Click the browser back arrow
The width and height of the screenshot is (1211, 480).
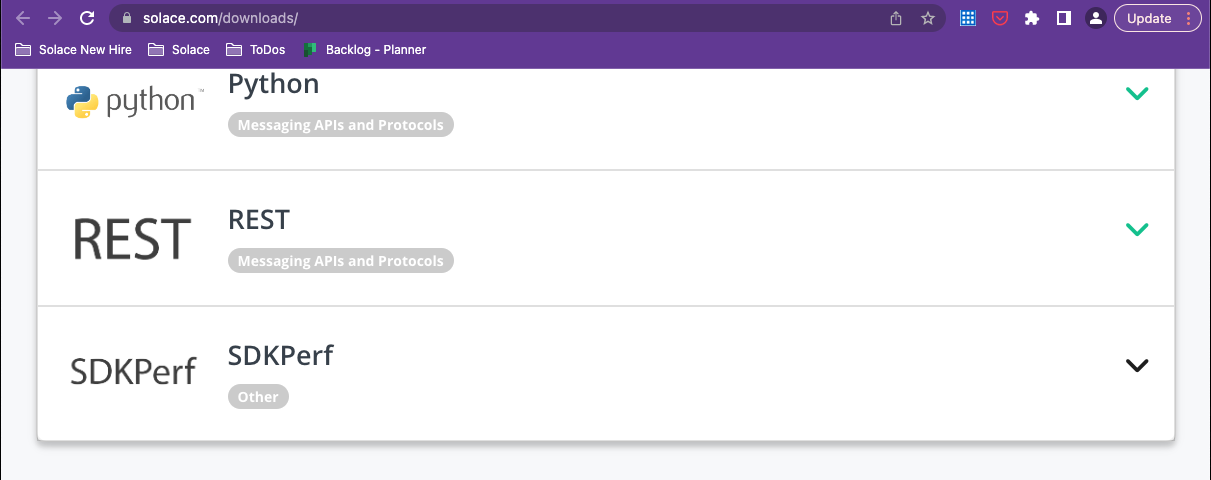[x=23, y=18]
